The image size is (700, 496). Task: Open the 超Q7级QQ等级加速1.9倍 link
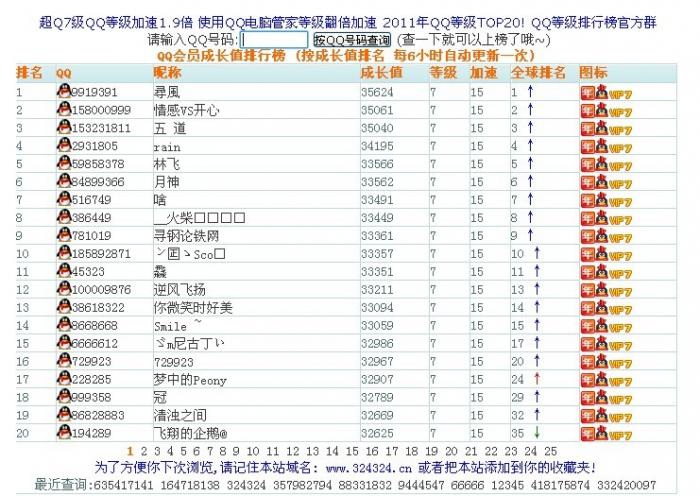click(117, 23)
